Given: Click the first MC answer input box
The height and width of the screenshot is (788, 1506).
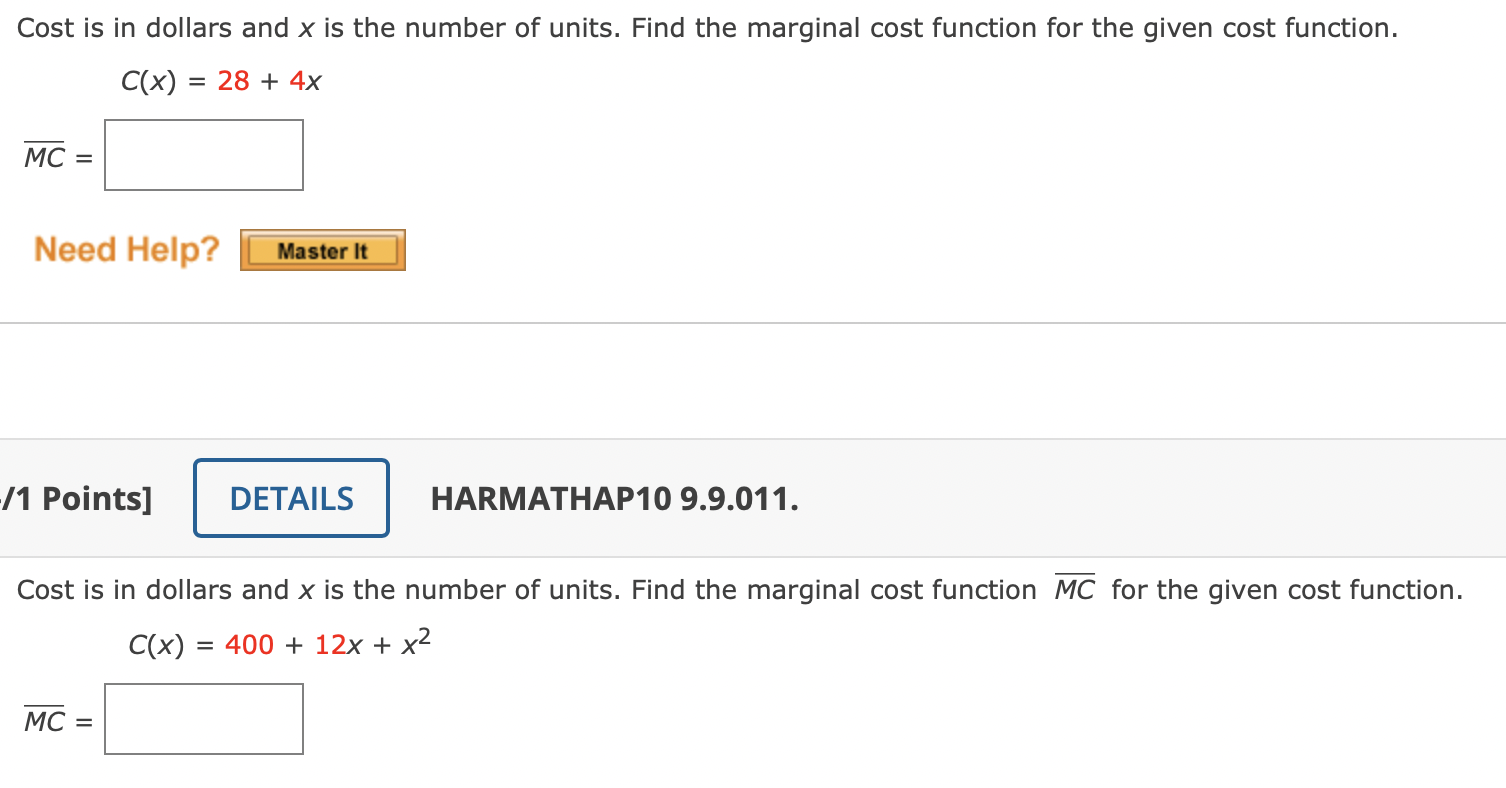Looking at the screenshot, I should (203, 154).
